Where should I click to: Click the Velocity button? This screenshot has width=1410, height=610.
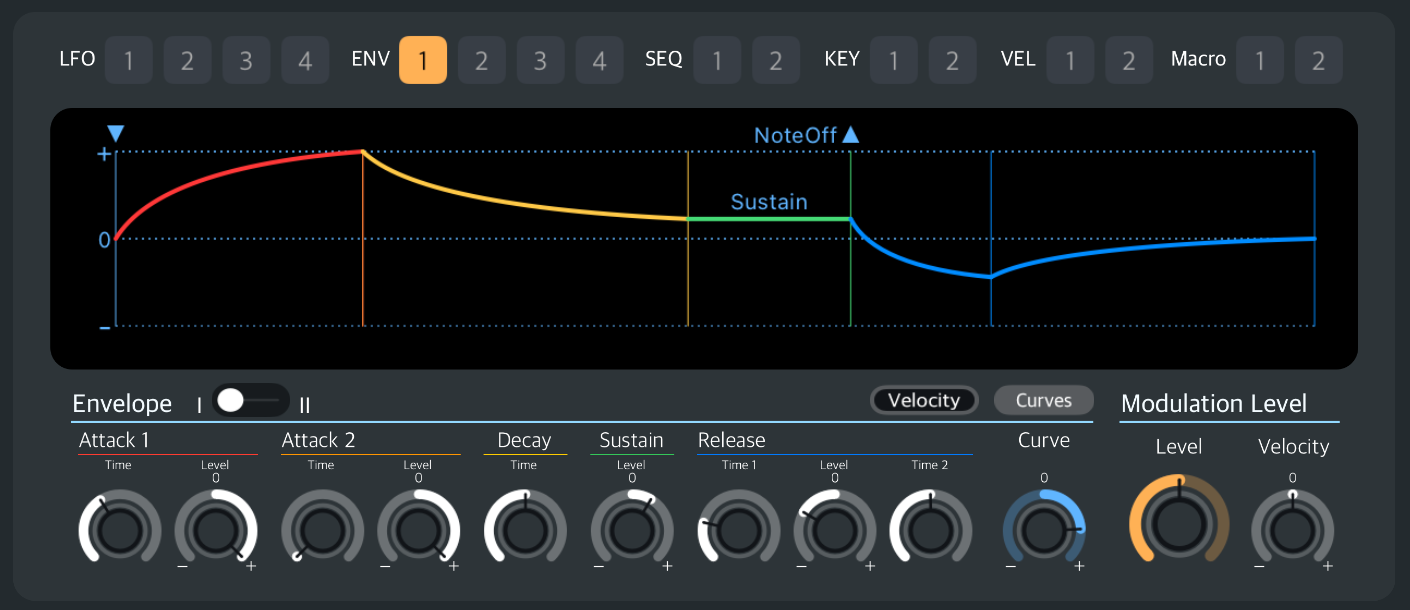(x=924, y=400)
